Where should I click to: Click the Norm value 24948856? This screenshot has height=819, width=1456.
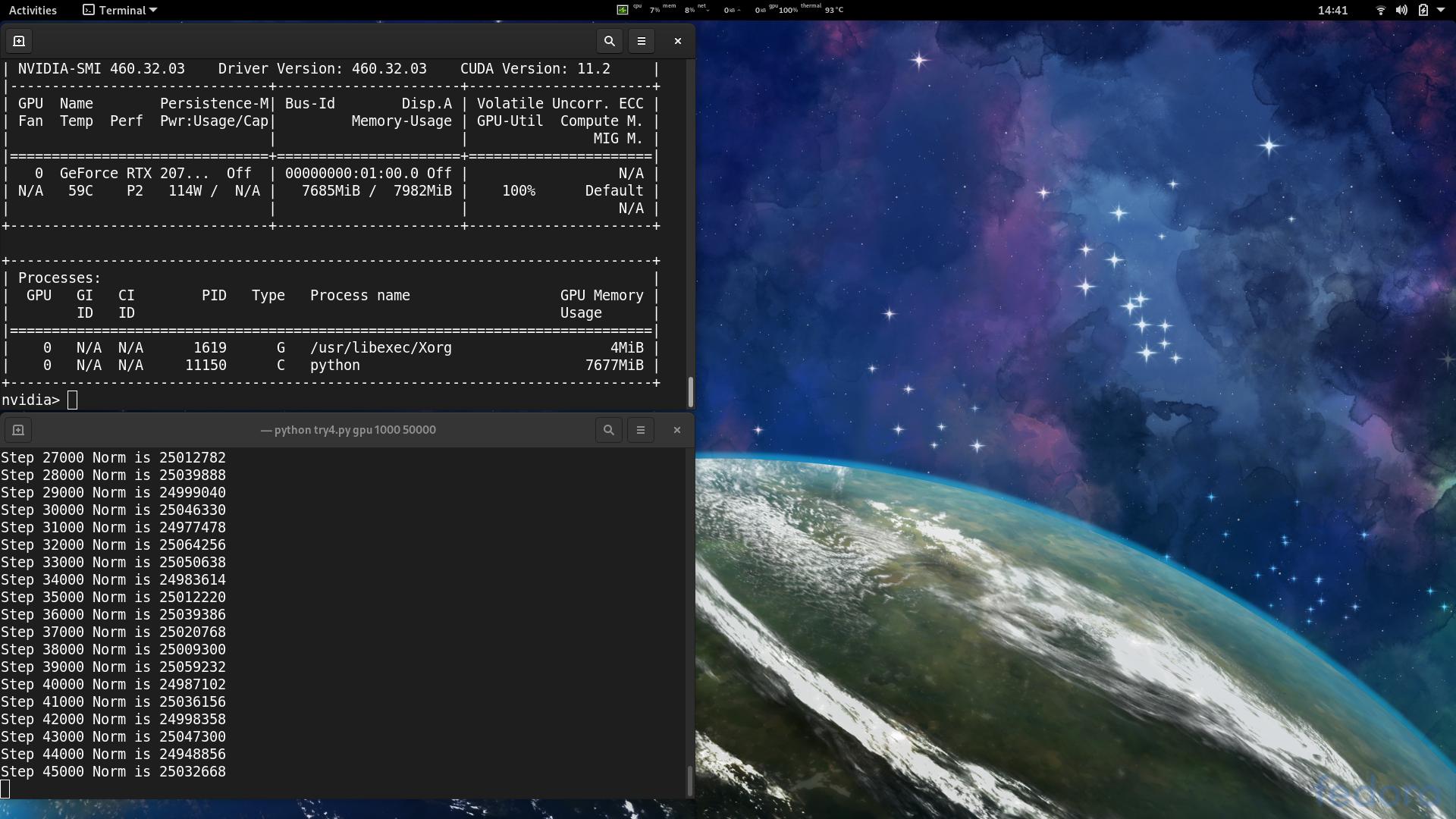(x=193, y=755)
